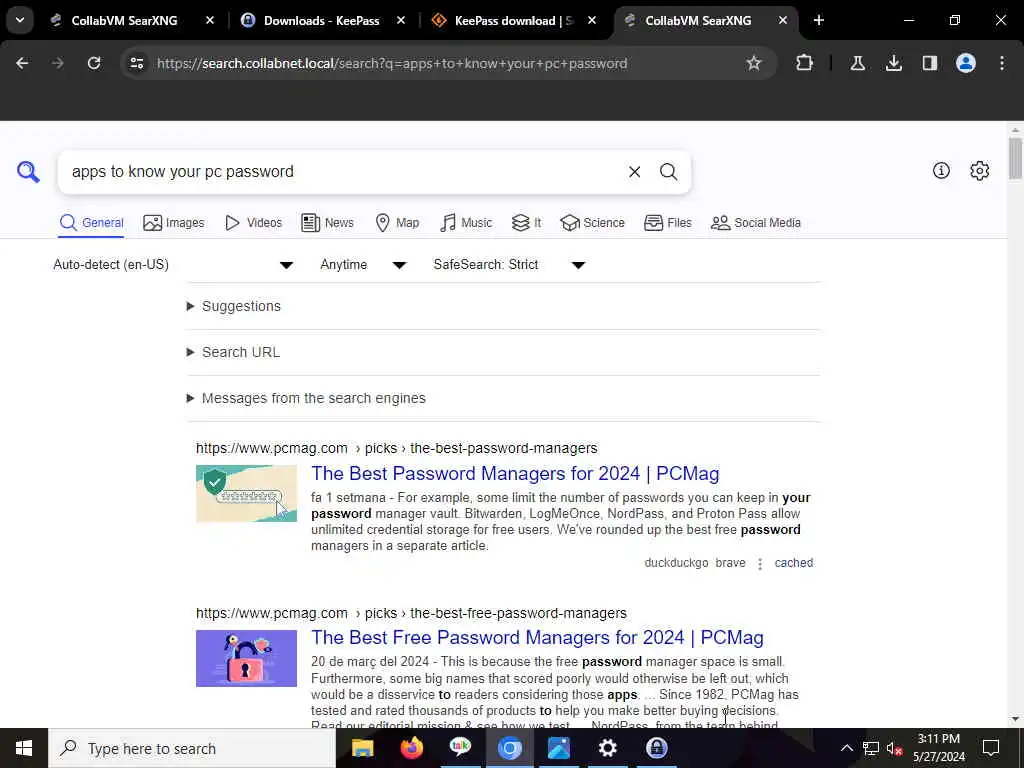Viewport: 1024px width, 768px height.
Task: Select the Map search category
Action: [397, 223]
